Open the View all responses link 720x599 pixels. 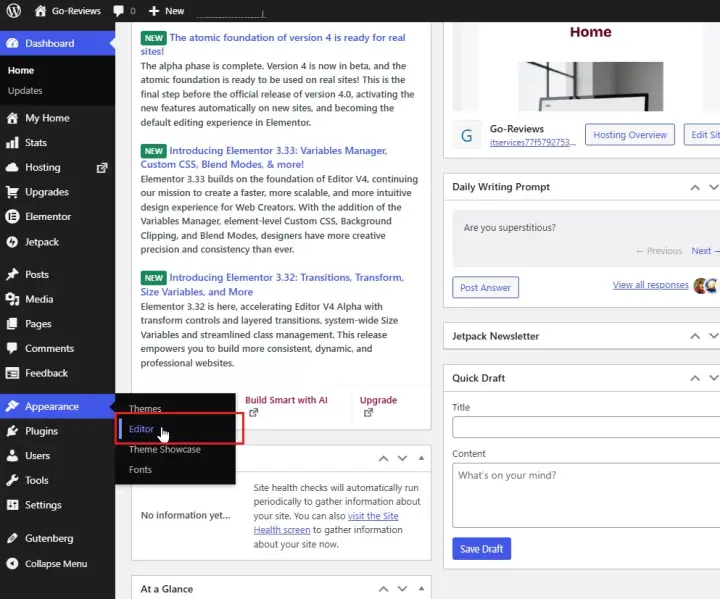coord(650,285)
